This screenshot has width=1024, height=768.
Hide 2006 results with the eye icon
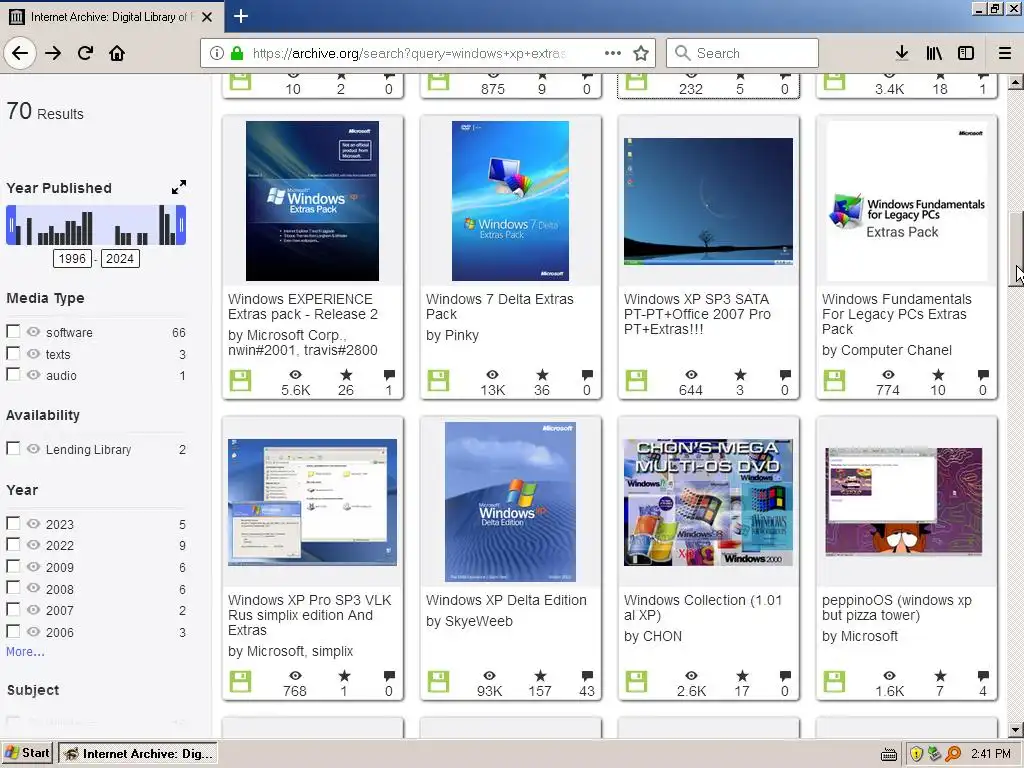(x=33, y=632)
